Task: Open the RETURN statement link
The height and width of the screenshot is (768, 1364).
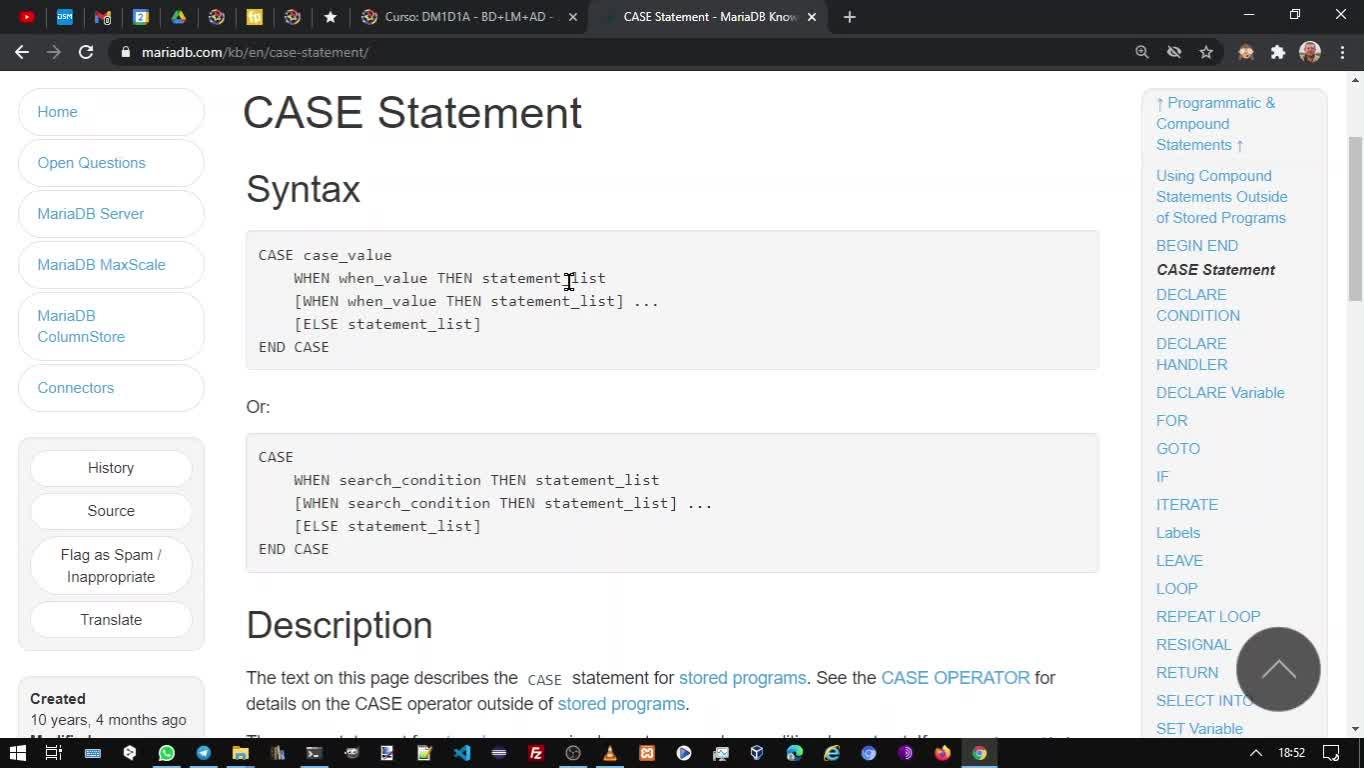Action: coord(1187,673)
